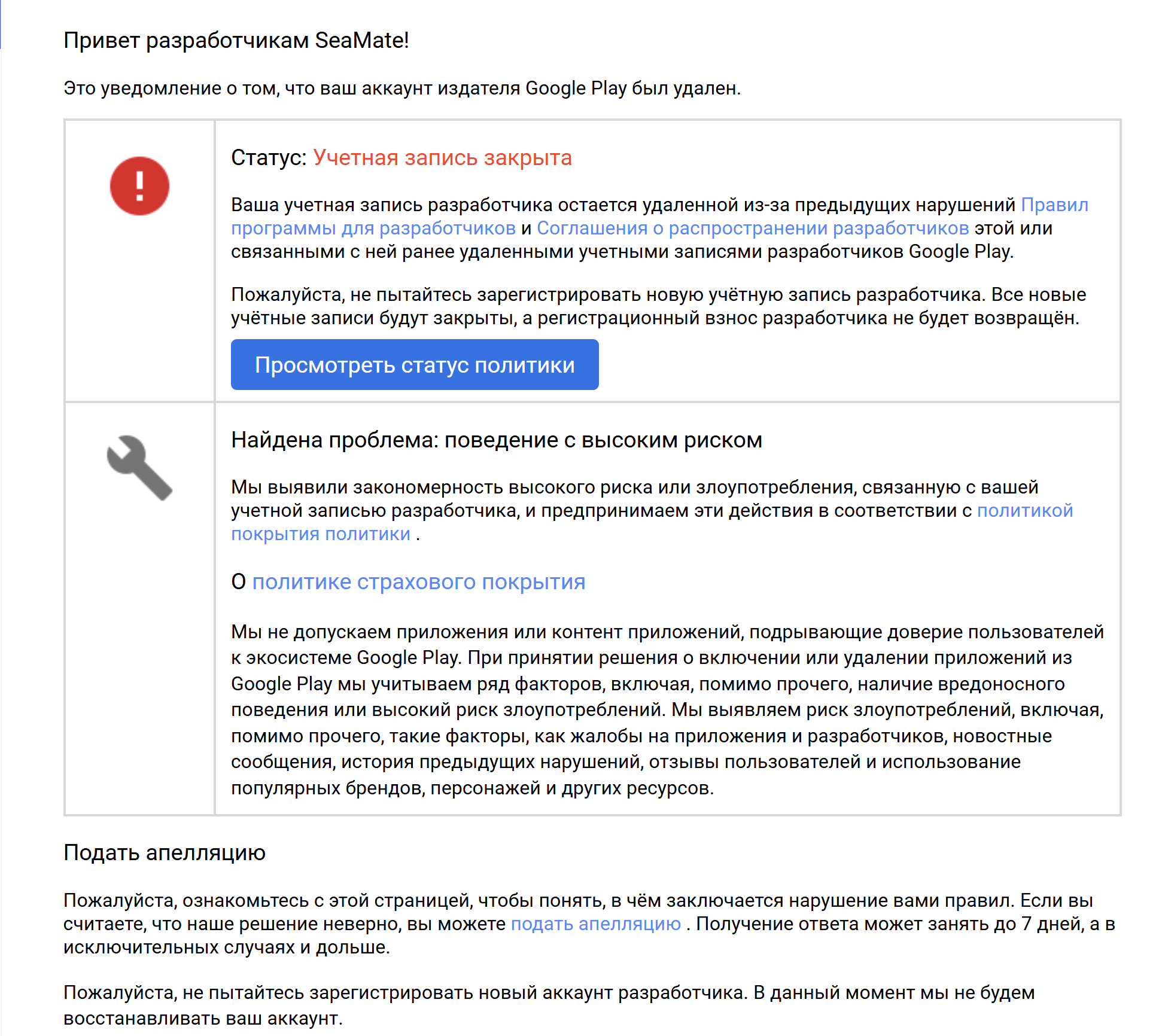Click the paragraph about non-refundable registration fee
The width and height of the screenshot is (1162, 1036).
tap(659, 306)
